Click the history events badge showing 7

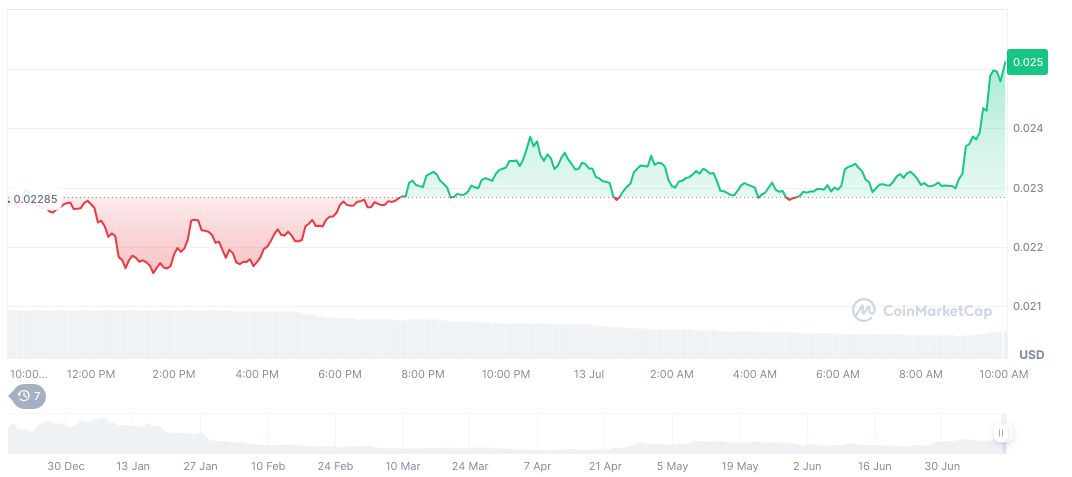click(x=28, y=396)
